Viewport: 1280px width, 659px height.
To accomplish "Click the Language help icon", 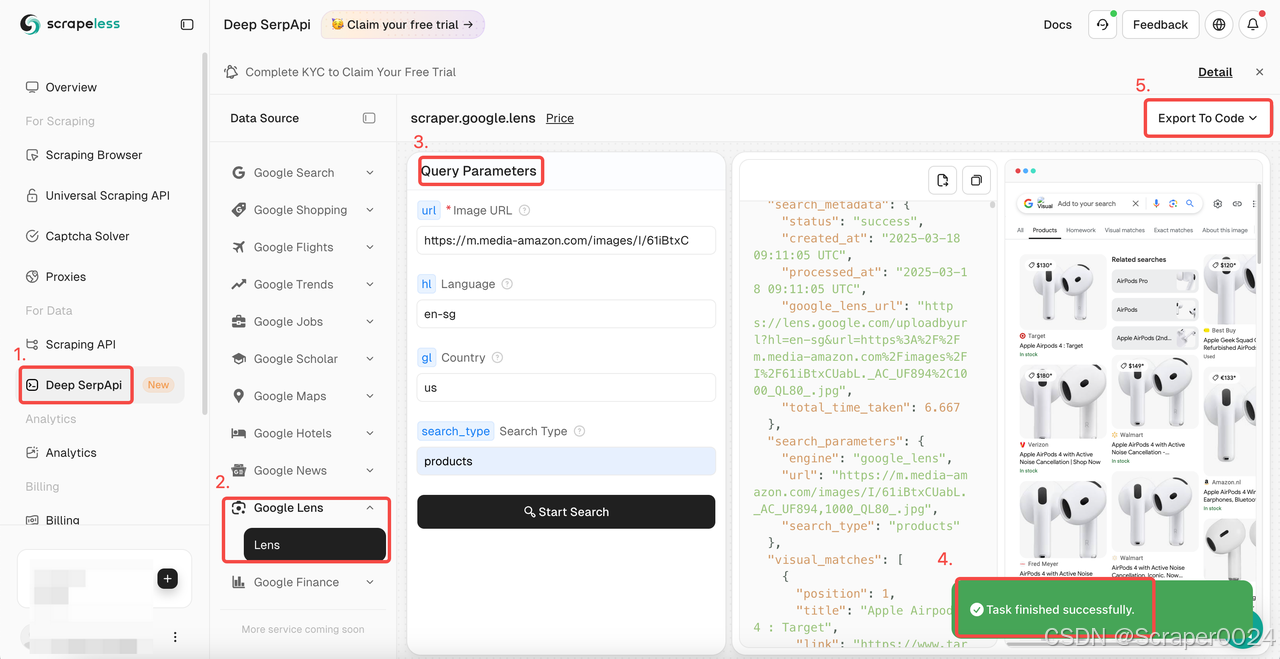I will pyautogui.click(x=507, y=284).
